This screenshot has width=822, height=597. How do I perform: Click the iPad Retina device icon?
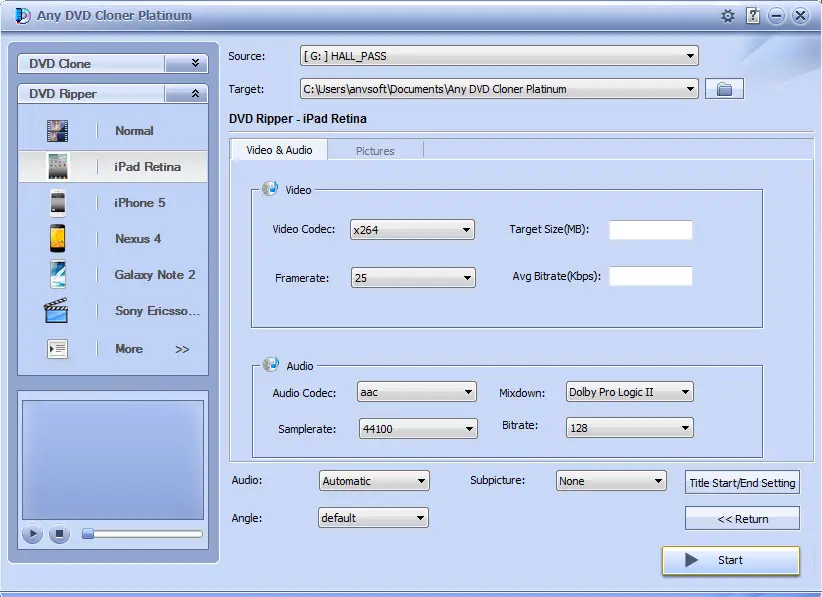point(58,167)
